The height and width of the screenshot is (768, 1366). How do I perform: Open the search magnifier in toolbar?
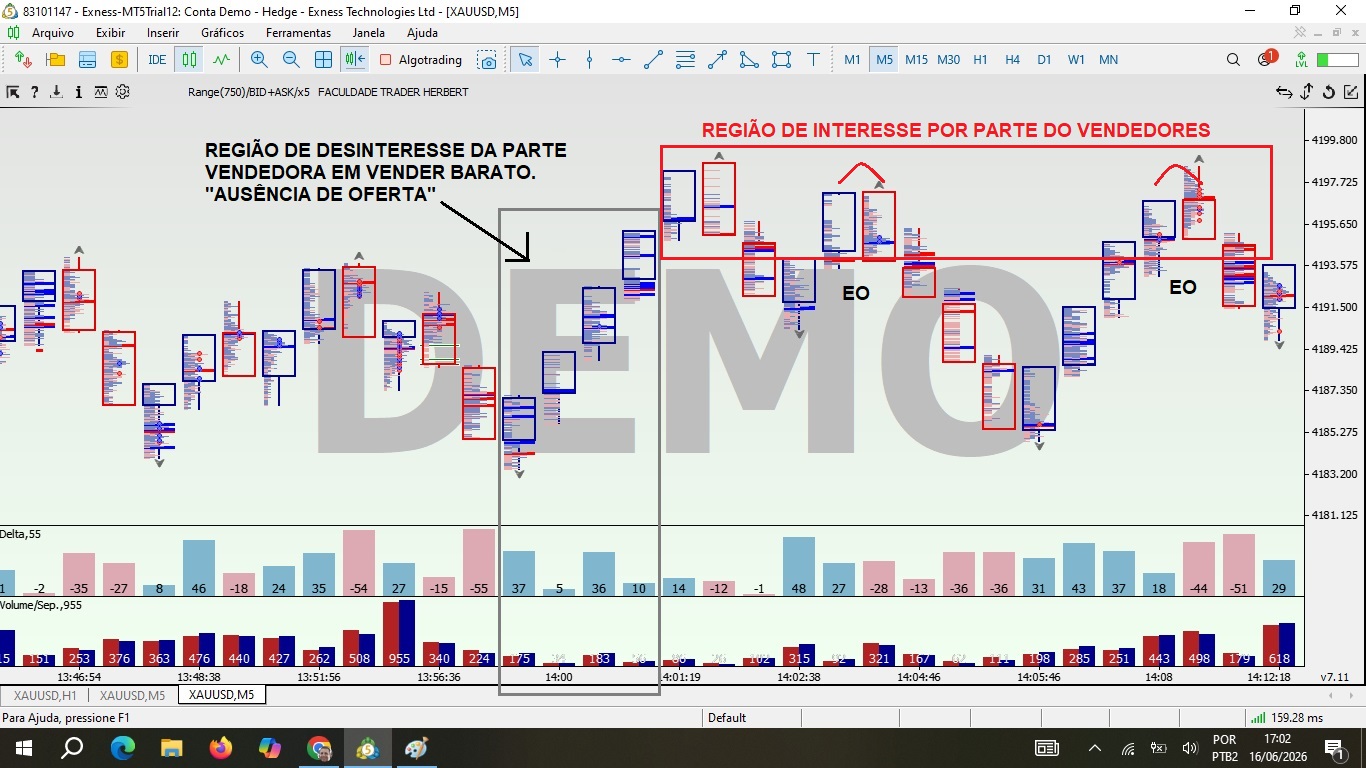(x=1233, y=60)
